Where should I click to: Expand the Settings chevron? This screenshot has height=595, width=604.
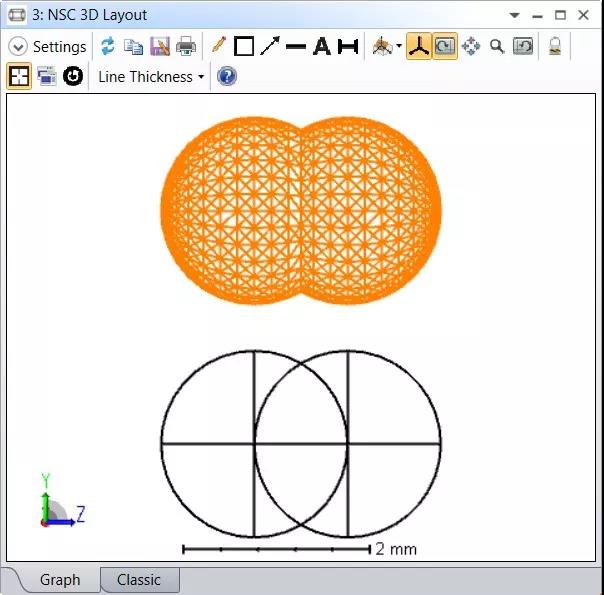tap(18, 47)
